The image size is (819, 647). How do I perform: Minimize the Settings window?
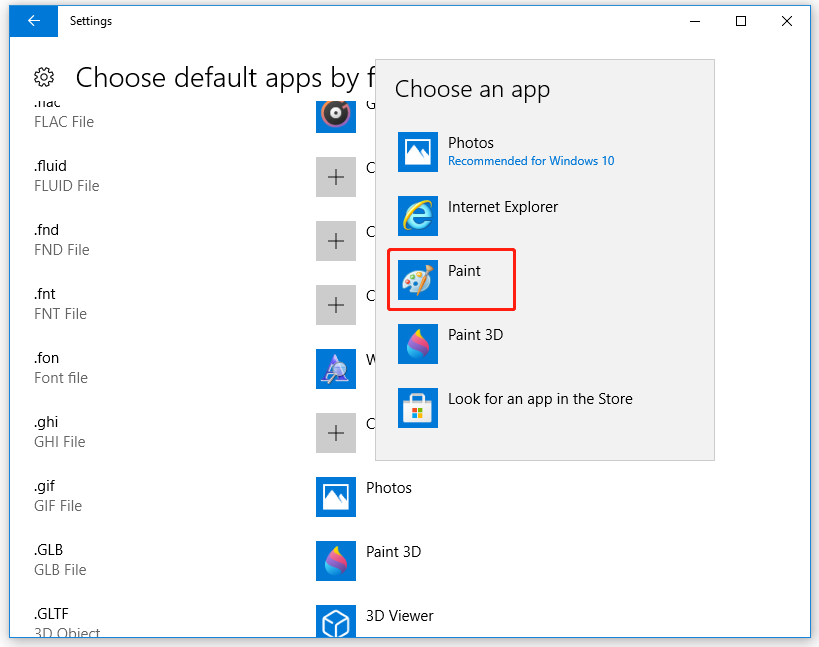coord(695,21)
